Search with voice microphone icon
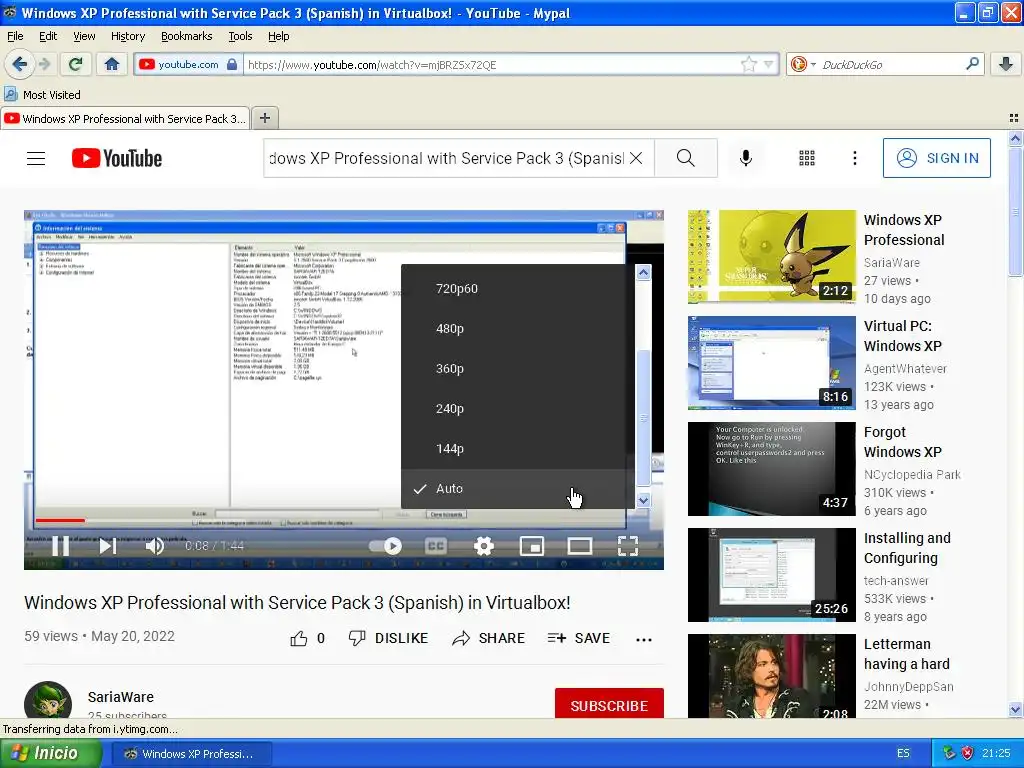The width and height of the screenshot is (1024, 768). click(x=745, y=158)
